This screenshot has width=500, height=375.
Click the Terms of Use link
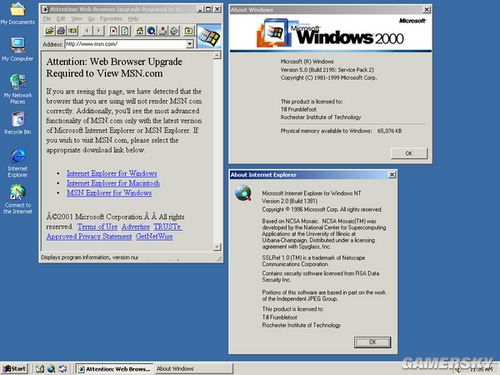pyautogui.click(x=97, y=227)
